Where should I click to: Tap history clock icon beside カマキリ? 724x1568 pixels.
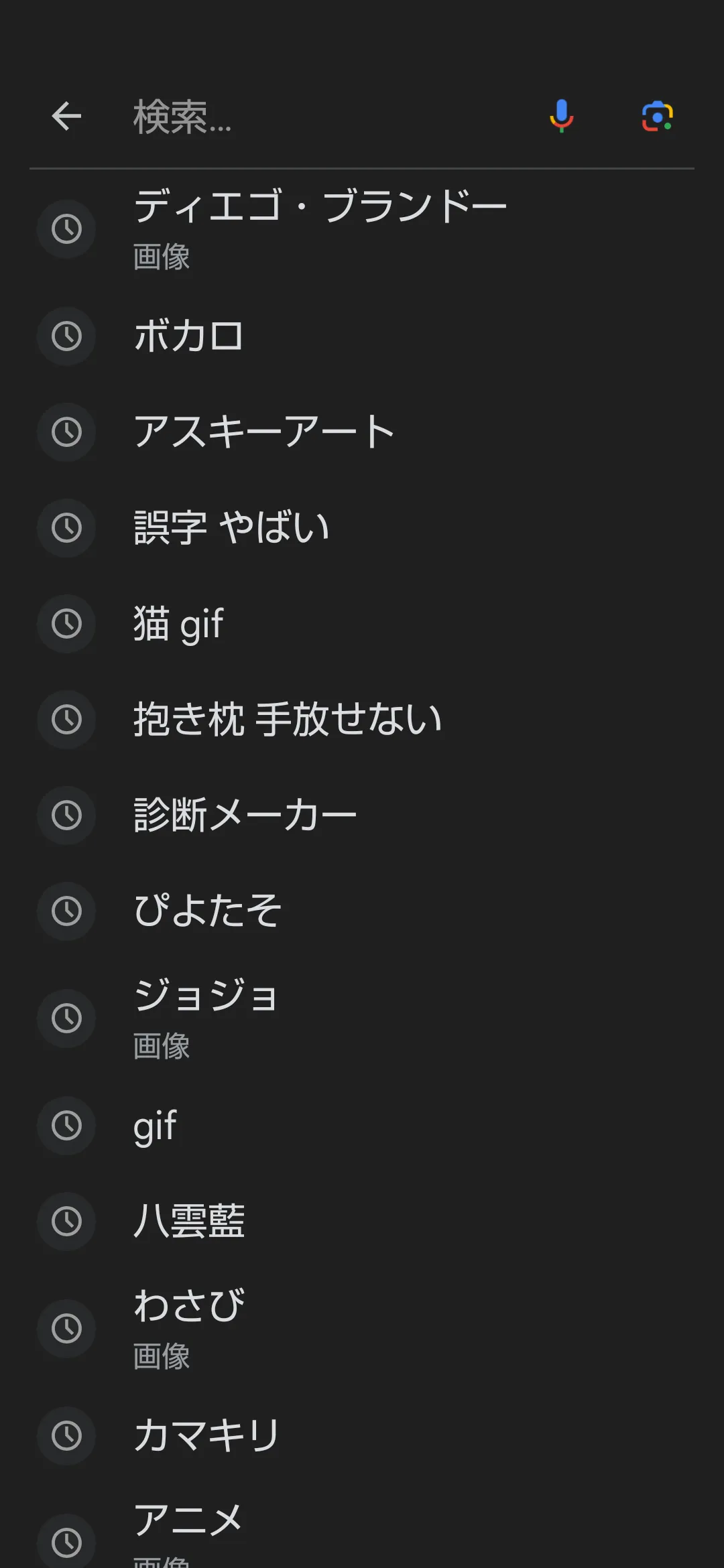[x=66, y=1435]
